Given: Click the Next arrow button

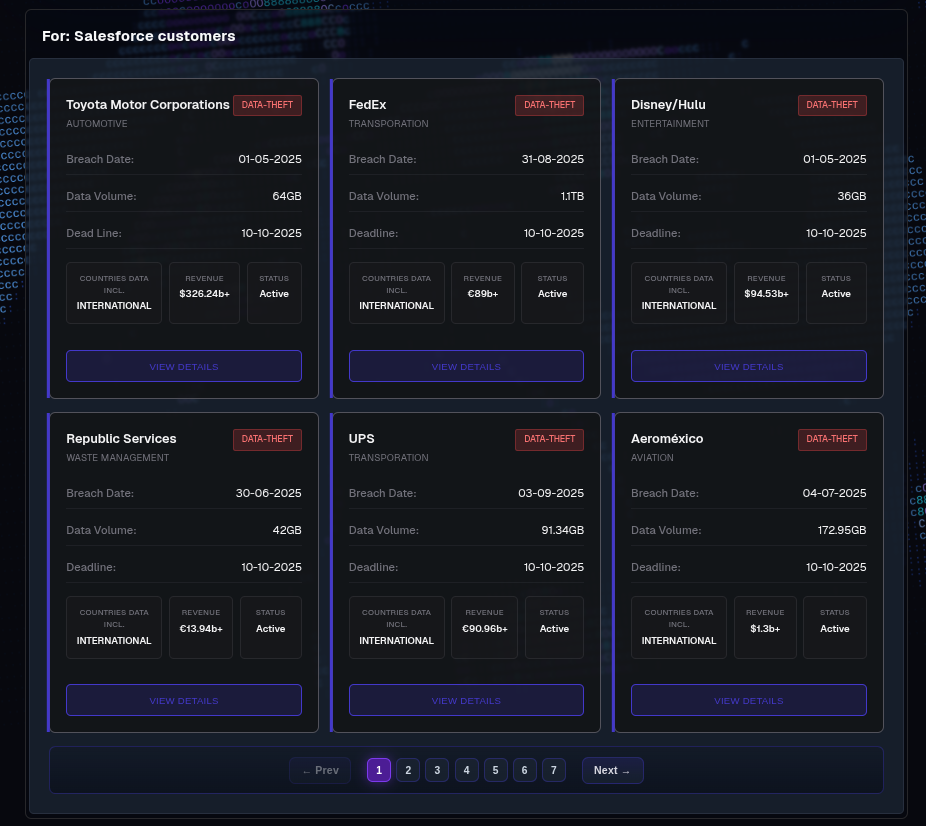Looking at the screenshot, I should point(612,770).
